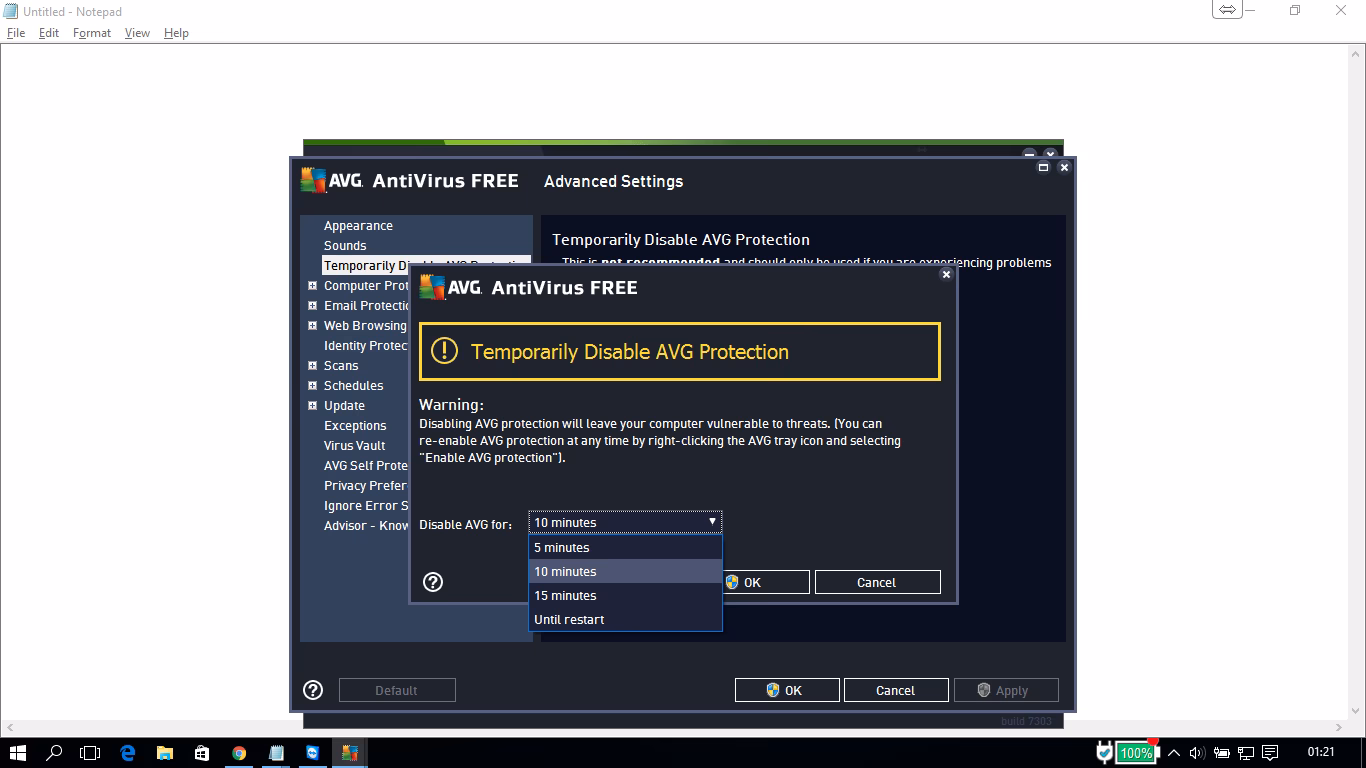Click Cancel in disable AVG dialog
This screenshot has width=1366, height=768.
(x=877, y=582)
